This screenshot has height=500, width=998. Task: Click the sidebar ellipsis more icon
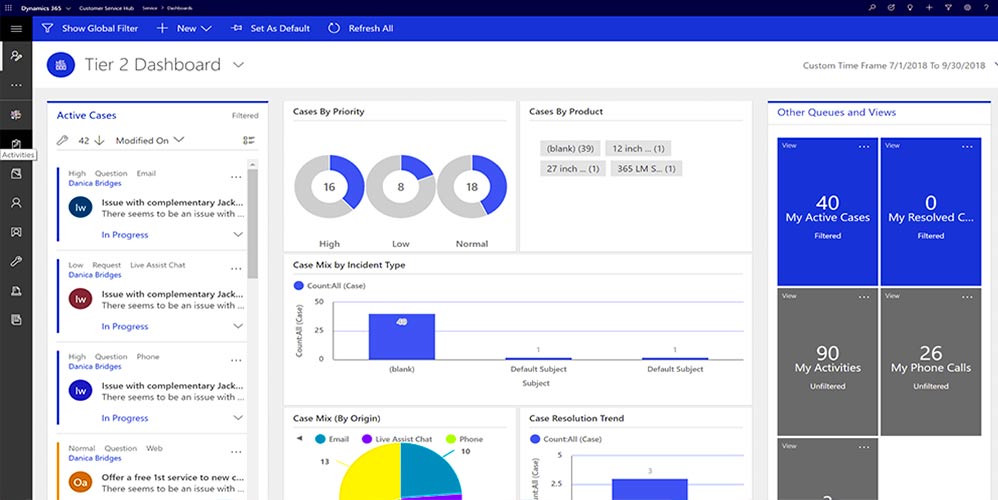[16, 85]
